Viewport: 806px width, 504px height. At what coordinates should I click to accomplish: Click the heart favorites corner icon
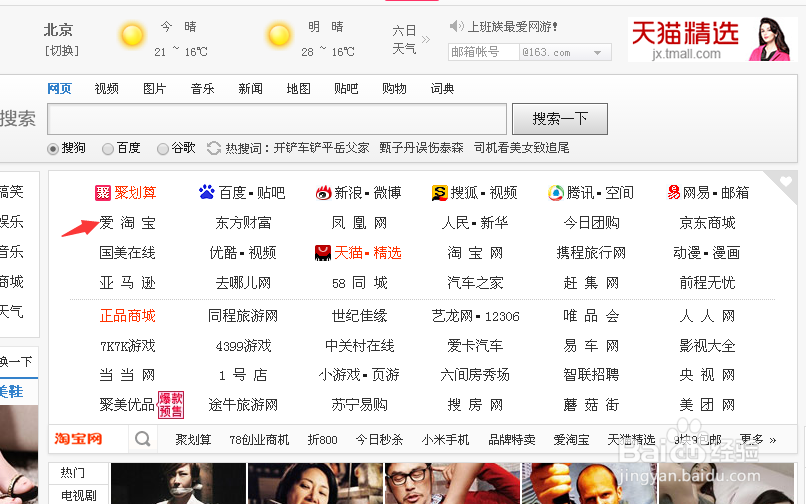(785, 181)
